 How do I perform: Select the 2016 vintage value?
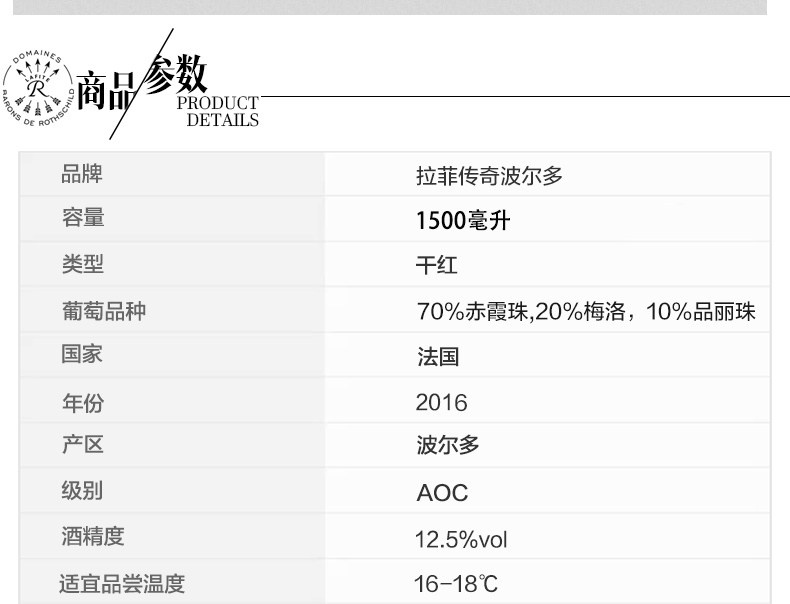click(x=441, y=402)
